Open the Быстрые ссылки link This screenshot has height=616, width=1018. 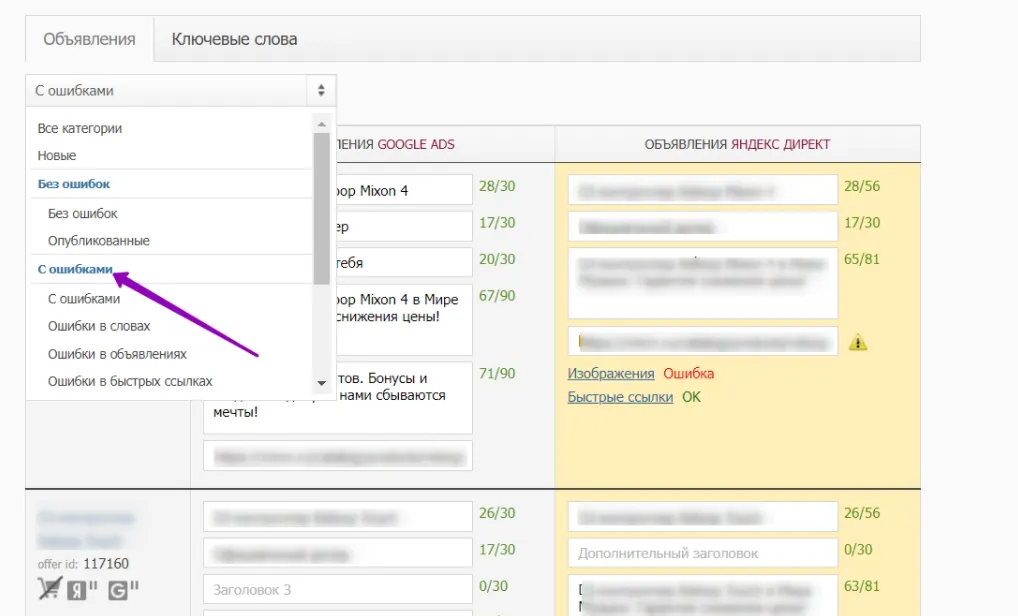620,397
